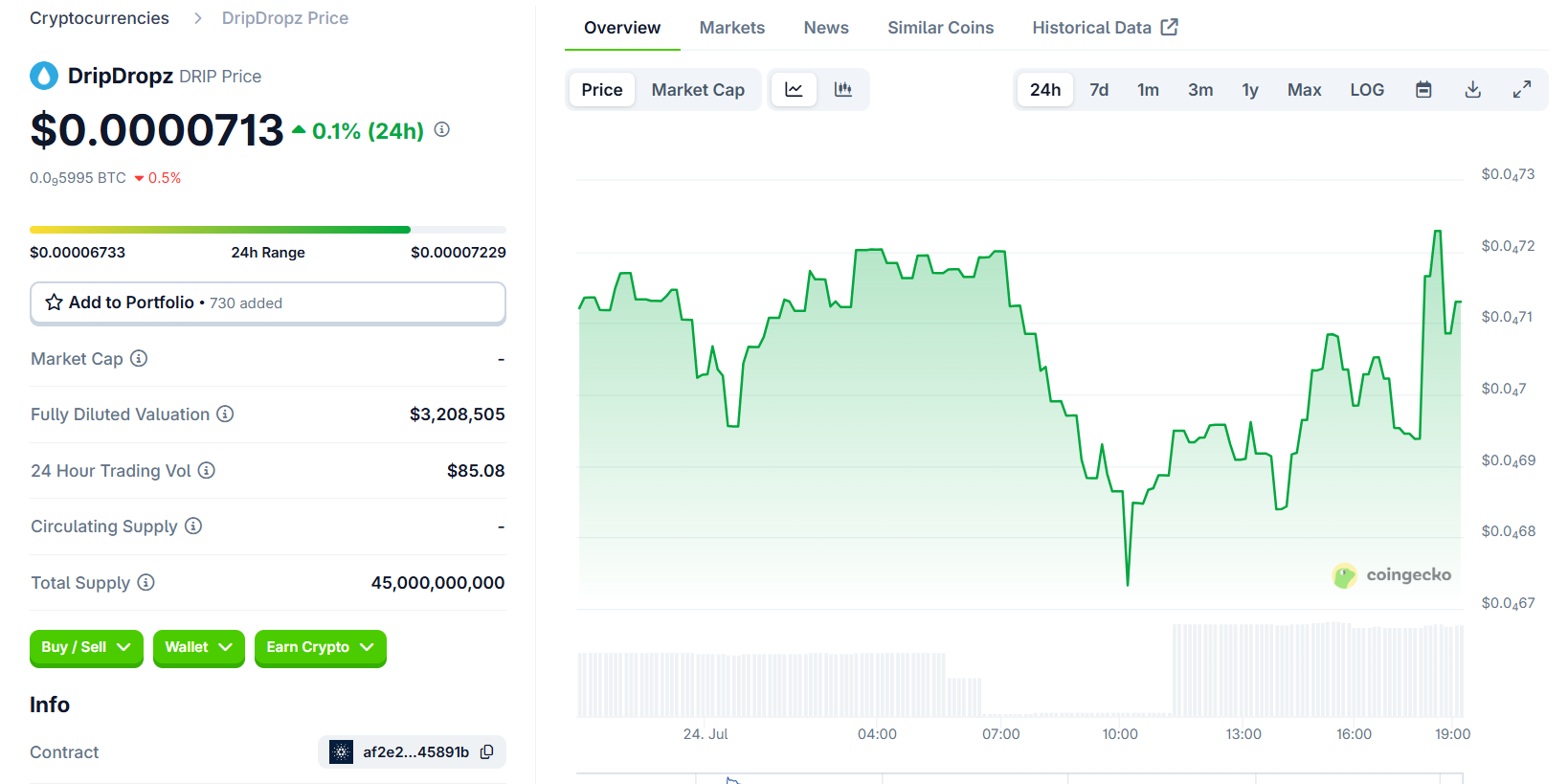Switch to the Markets tab
This screenshot has height=784, width=1568.
(732, 28)
